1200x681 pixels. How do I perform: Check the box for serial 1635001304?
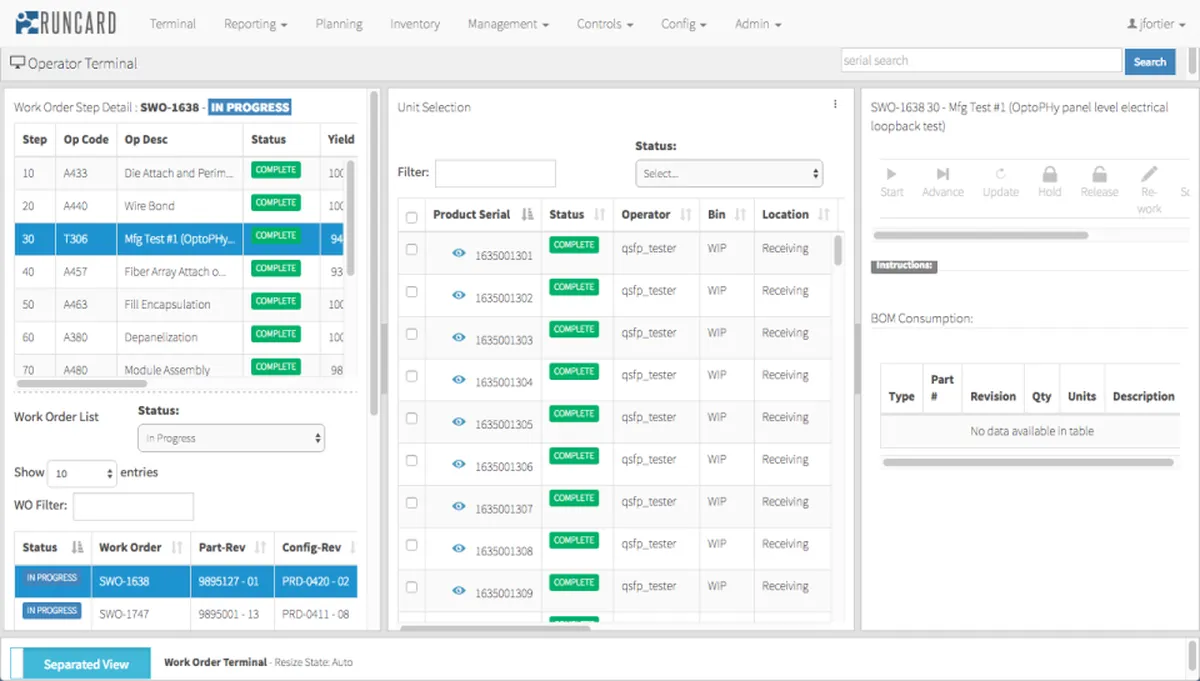(x=411, y=376)
